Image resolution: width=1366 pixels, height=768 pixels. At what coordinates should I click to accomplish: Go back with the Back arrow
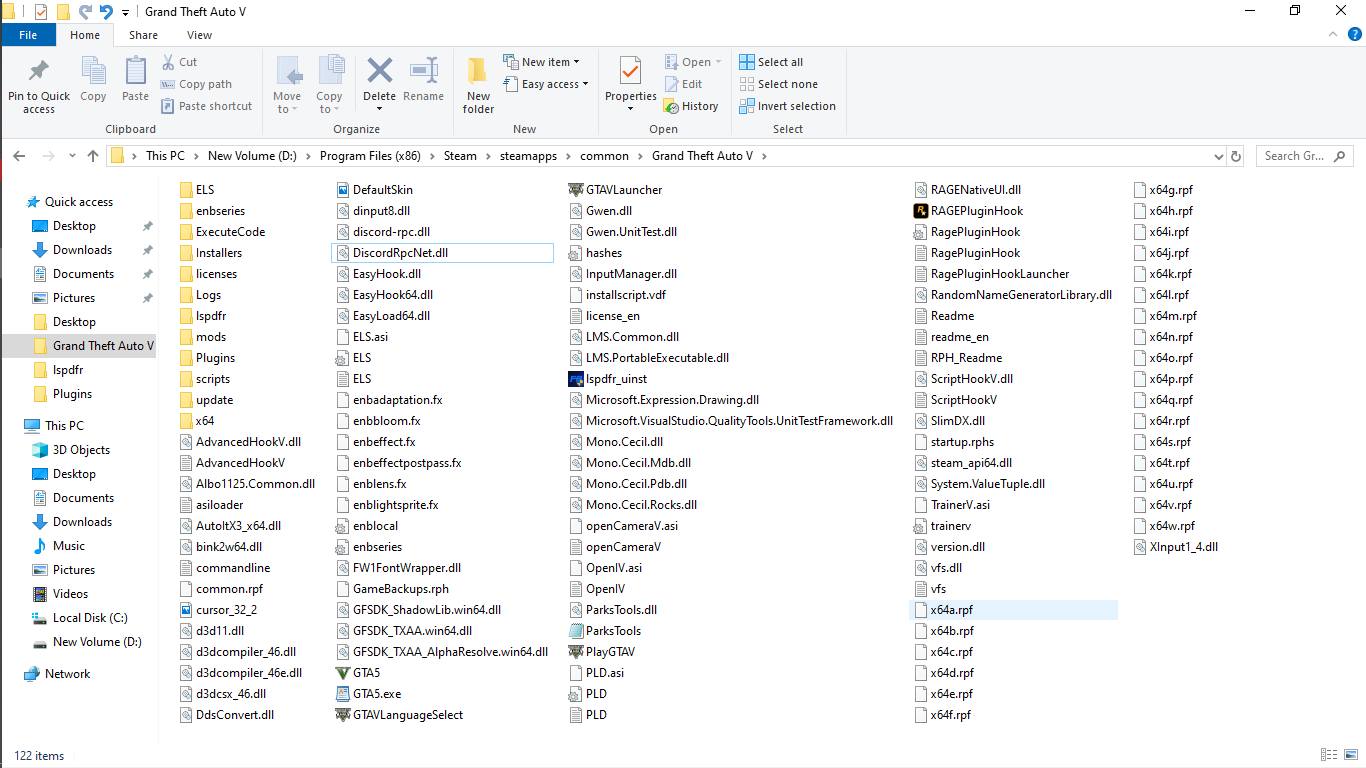tap(19, 156)
